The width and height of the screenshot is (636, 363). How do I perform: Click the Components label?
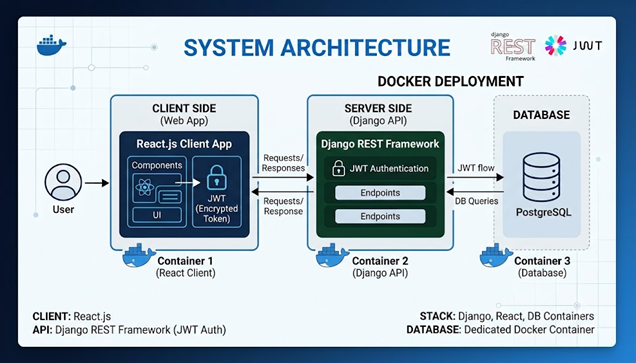pos(157,165)
